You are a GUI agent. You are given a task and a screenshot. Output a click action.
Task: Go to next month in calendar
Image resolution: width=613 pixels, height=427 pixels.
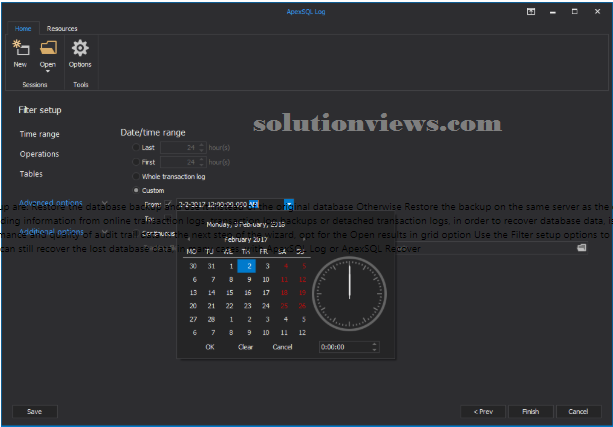pos(303,239)
